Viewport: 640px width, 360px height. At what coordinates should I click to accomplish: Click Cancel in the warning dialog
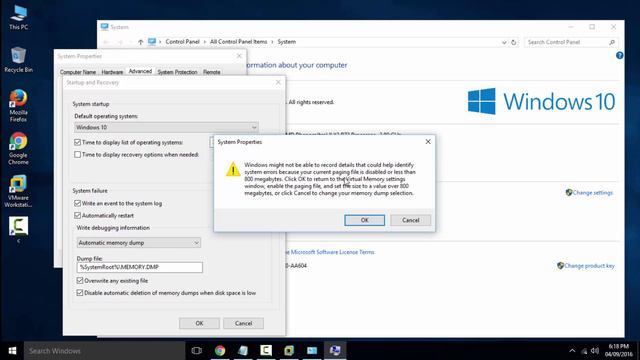pyautogui.click(x=410, y=220)
